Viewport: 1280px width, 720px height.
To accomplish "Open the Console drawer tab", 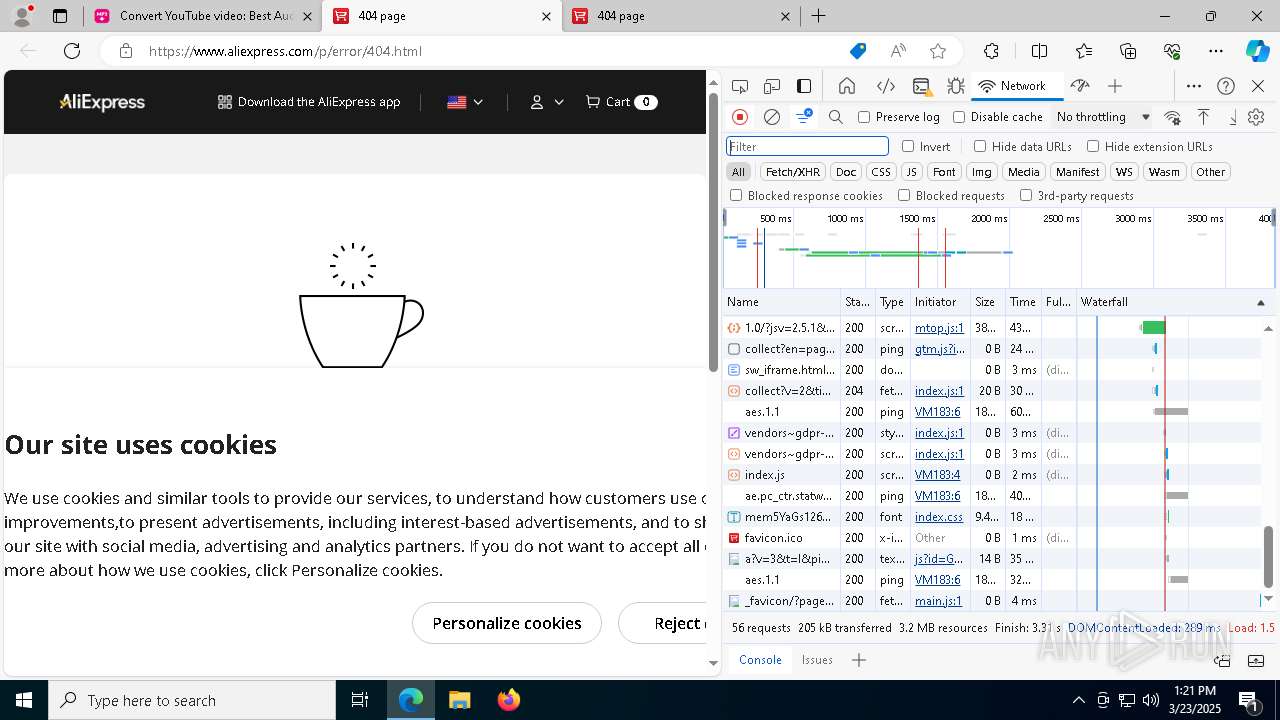I will coord(760,660).
